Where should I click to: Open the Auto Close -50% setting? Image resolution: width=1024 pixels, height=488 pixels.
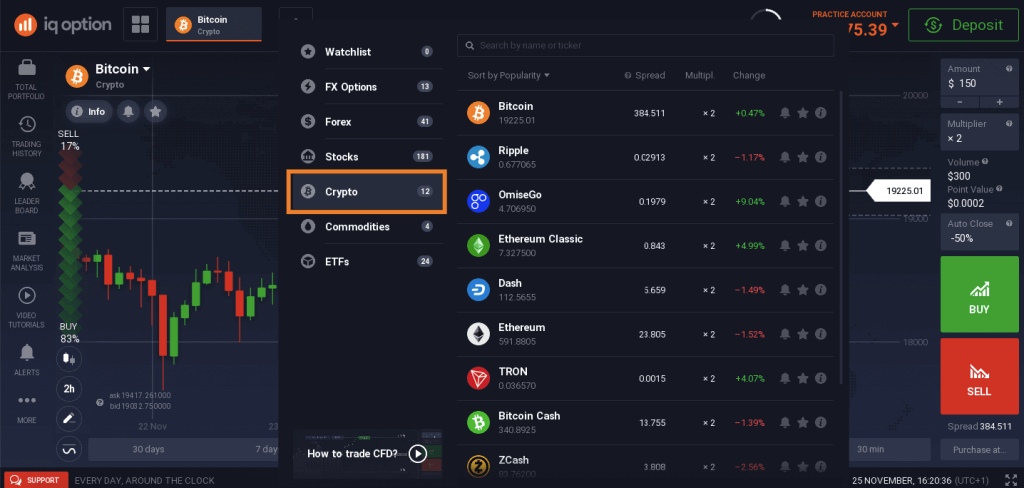click(x=979, y=232)
